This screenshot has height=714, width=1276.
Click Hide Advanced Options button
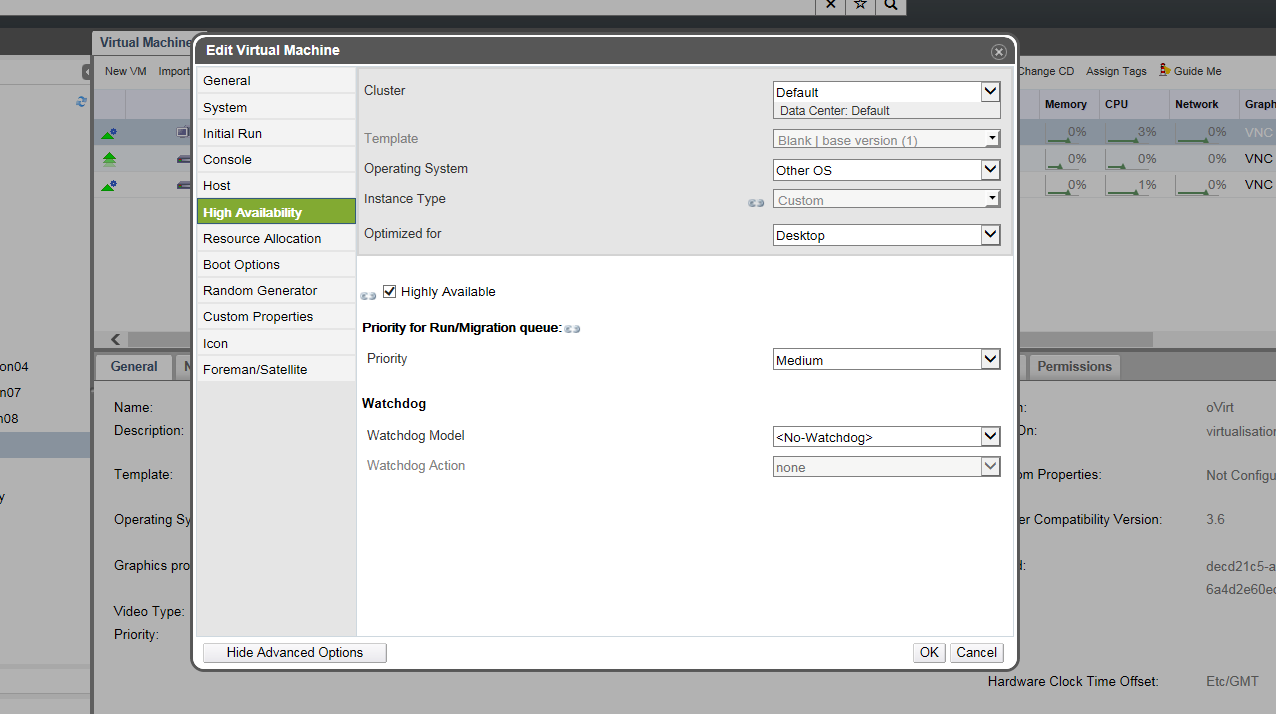(294, 652)
